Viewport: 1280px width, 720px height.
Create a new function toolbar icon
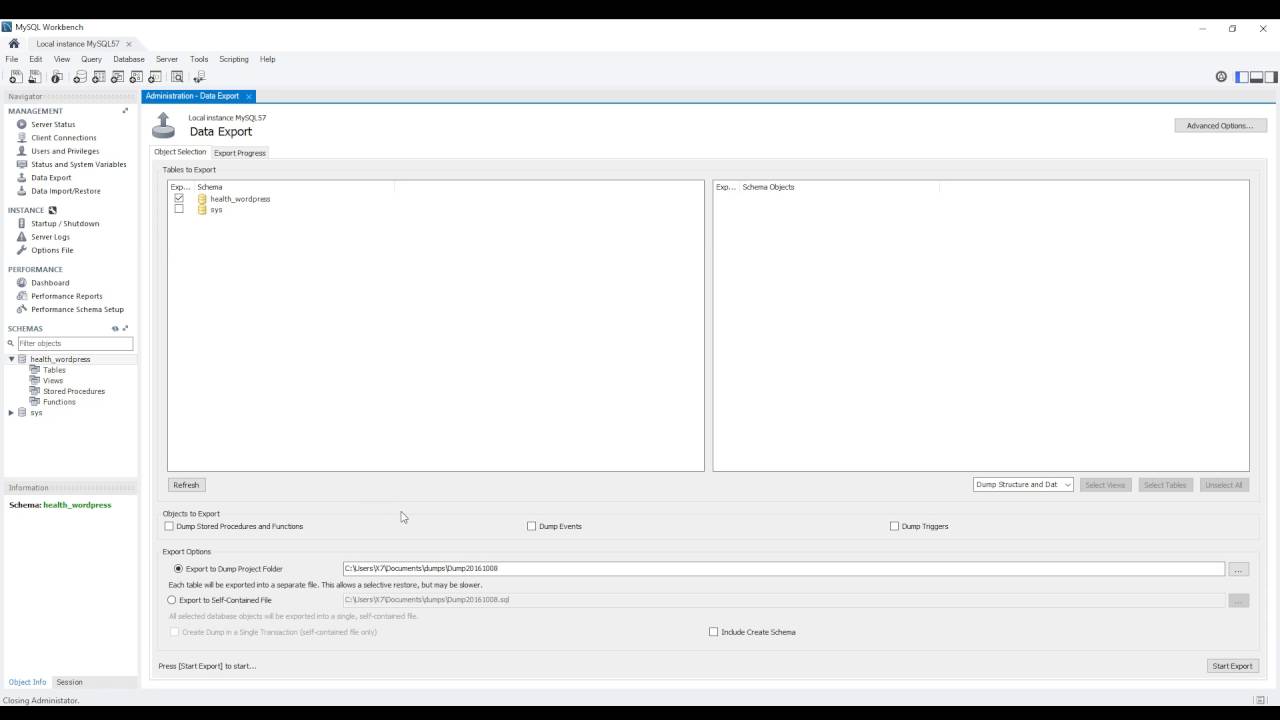(x=154, y=76)
